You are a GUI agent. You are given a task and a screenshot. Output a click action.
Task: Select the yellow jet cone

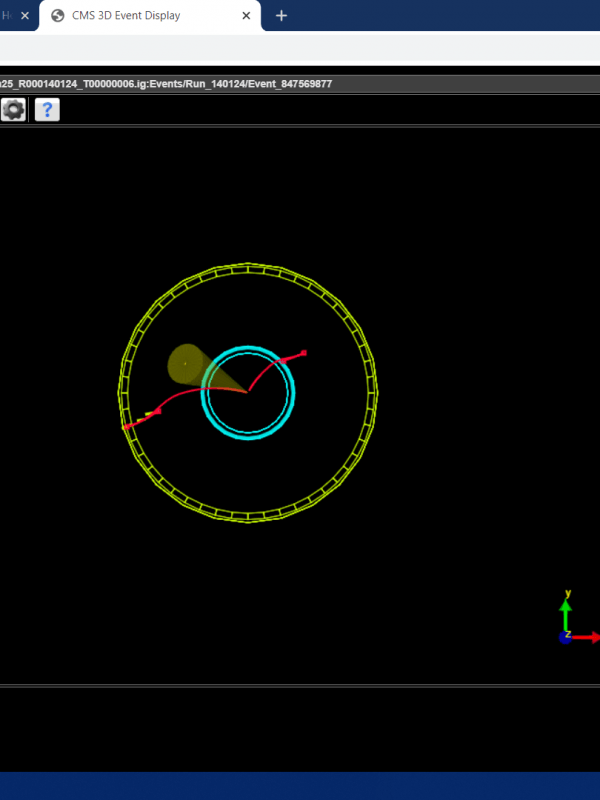pyautogui.click(x=188, y=365)
